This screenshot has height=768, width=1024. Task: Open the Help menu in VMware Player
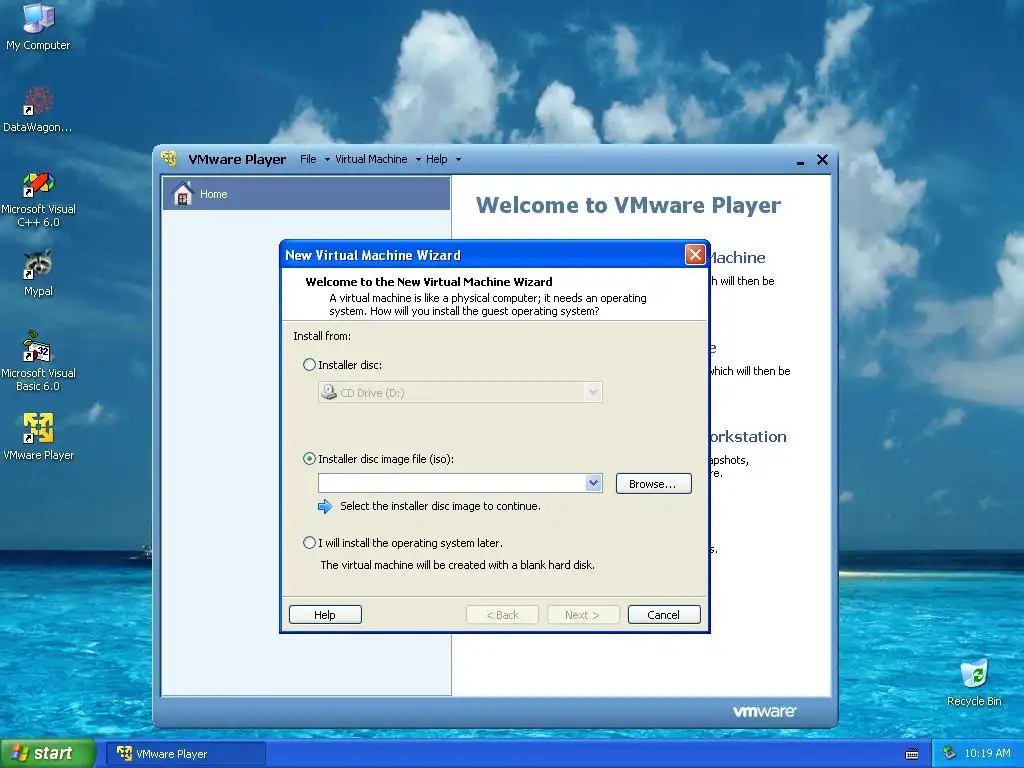[x=443, y=159]
